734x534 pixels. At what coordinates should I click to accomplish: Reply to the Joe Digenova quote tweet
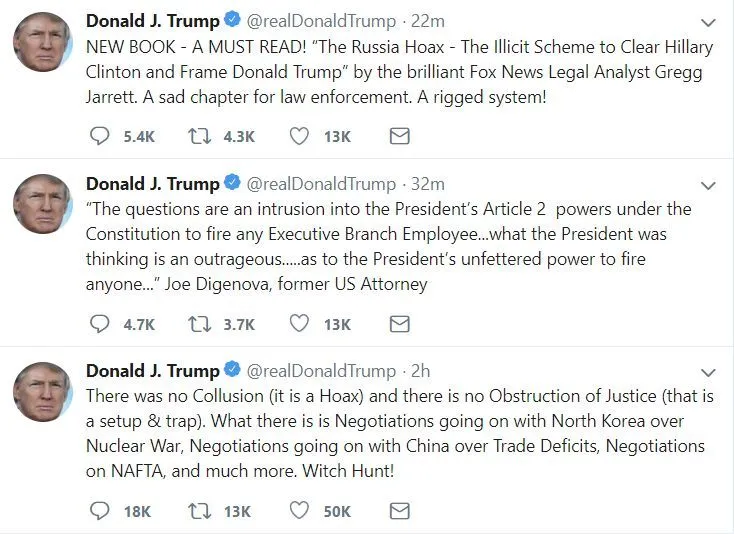point(99,323)
